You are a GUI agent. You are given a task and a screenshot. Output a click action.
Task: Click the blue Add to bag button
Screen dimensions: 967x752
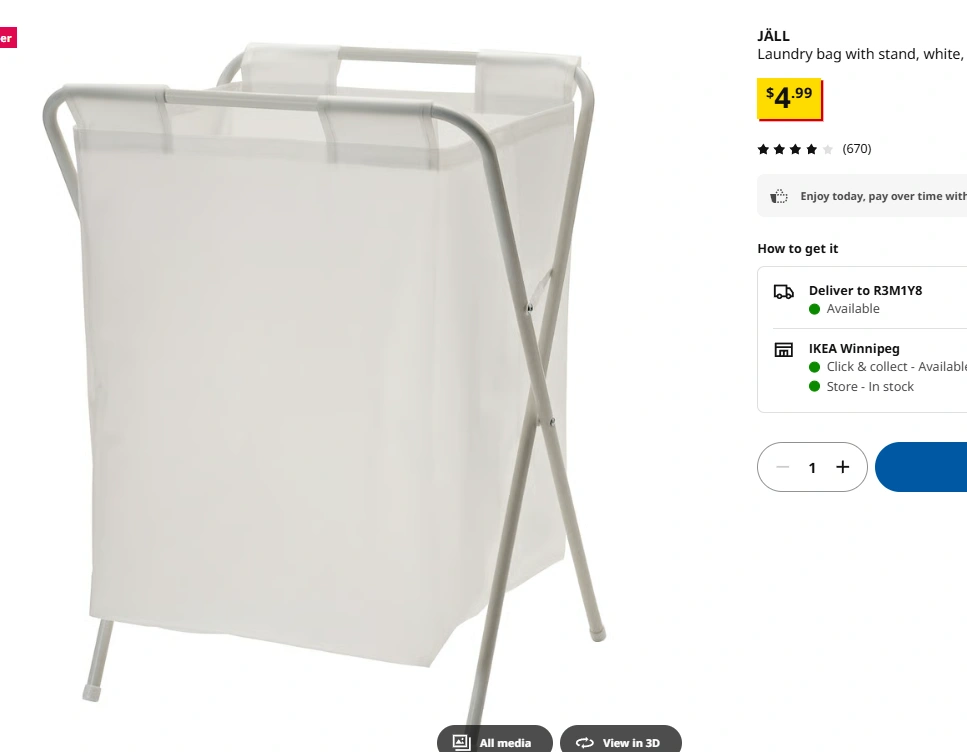point(921,467)
